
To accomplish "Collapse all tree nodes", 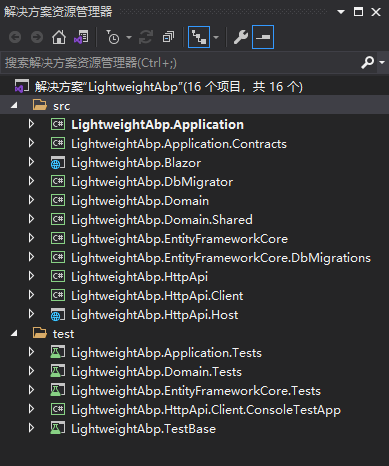I will pyautogui.click(x=168, y=37).
